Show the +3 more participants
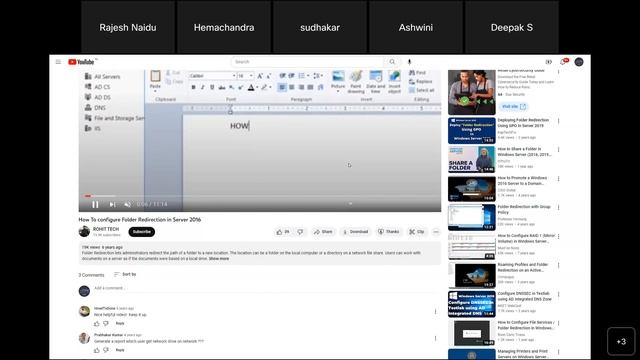The image size is (640, 360). pos(621,341)
